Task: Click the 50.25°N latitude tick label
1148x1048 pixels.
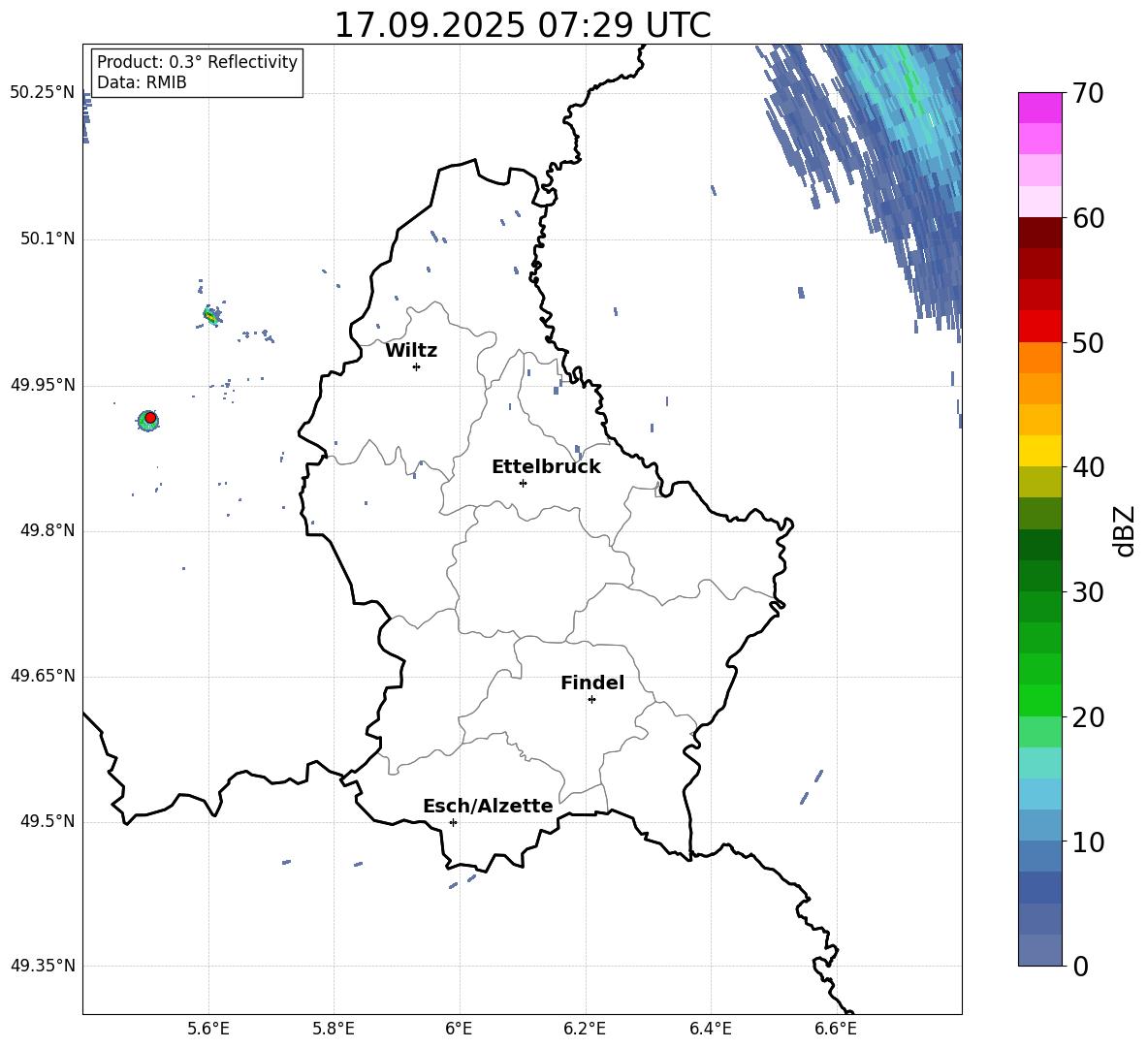Action: tap(43, 92)
